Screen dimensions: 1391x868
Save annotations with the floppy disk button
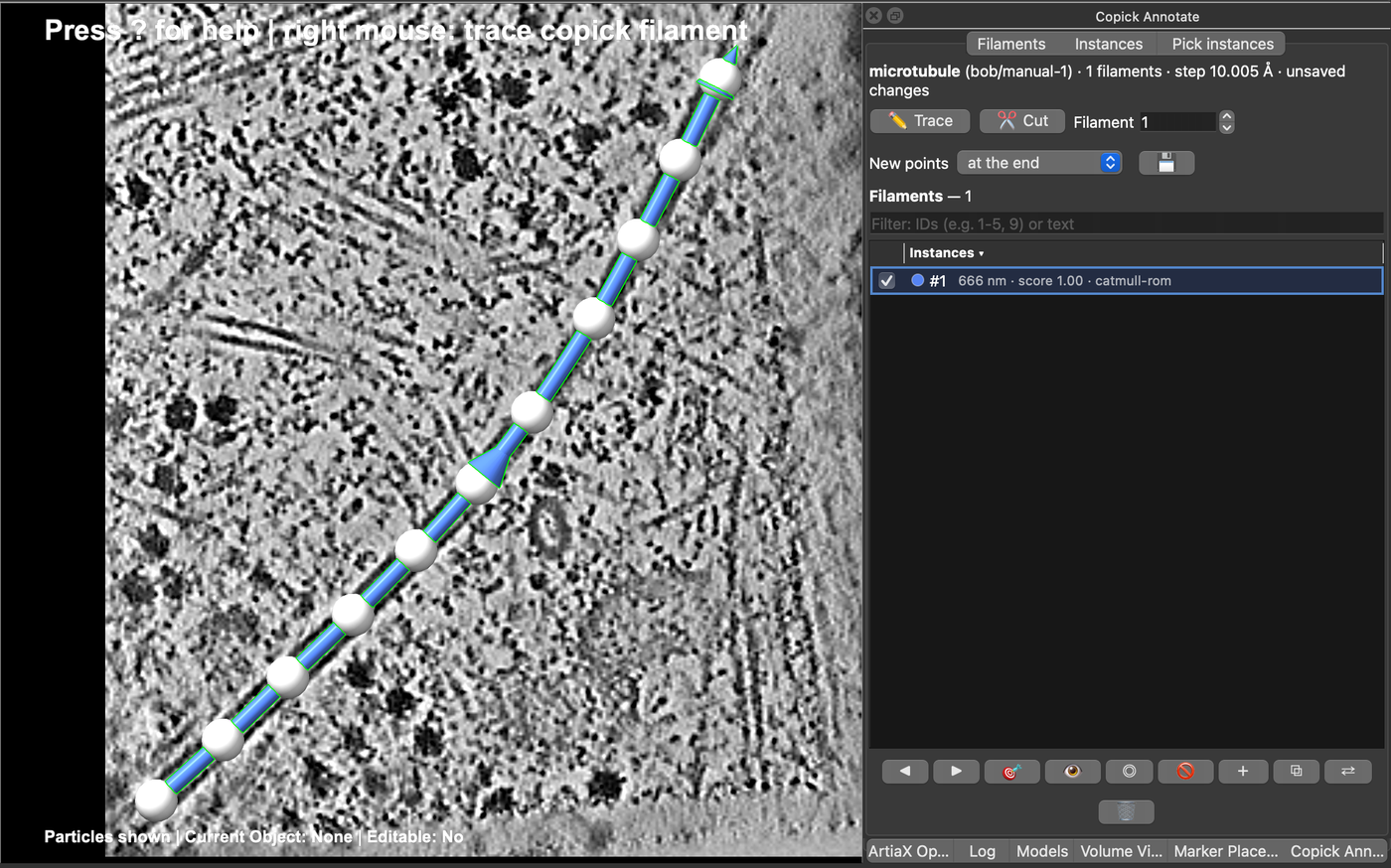pos(1166,163)
